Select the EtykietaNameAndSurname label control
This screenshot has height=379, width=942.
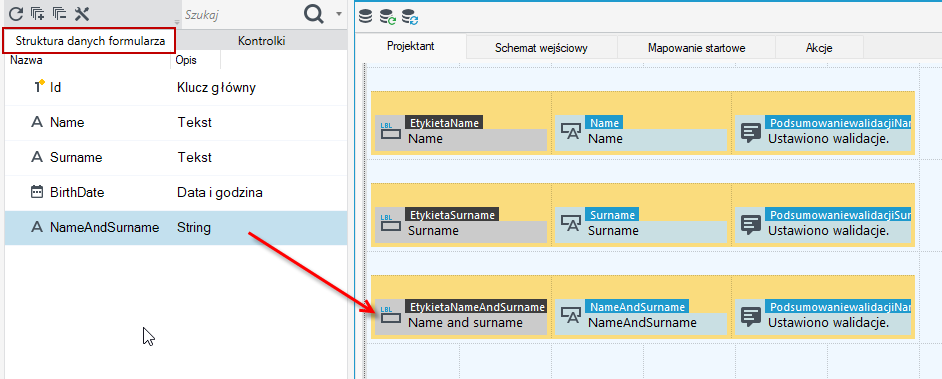[461, 317]
